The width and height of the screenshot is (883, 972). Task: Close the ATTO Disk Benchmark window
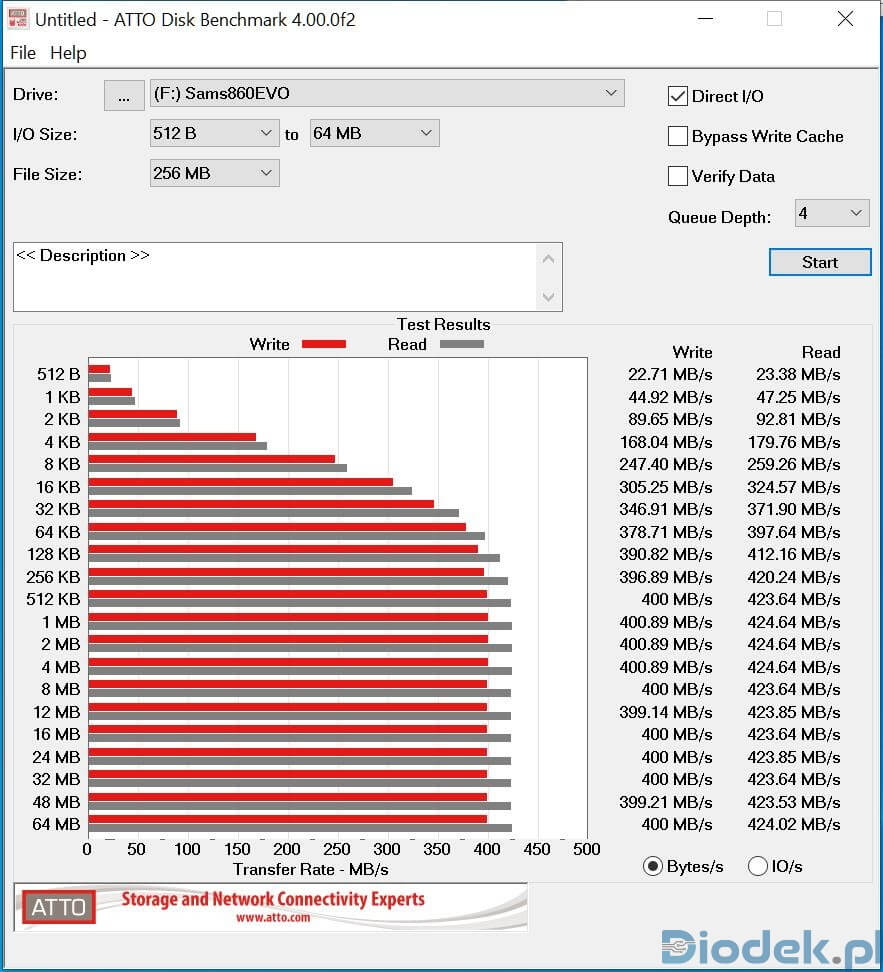click(x=845, y=19)
